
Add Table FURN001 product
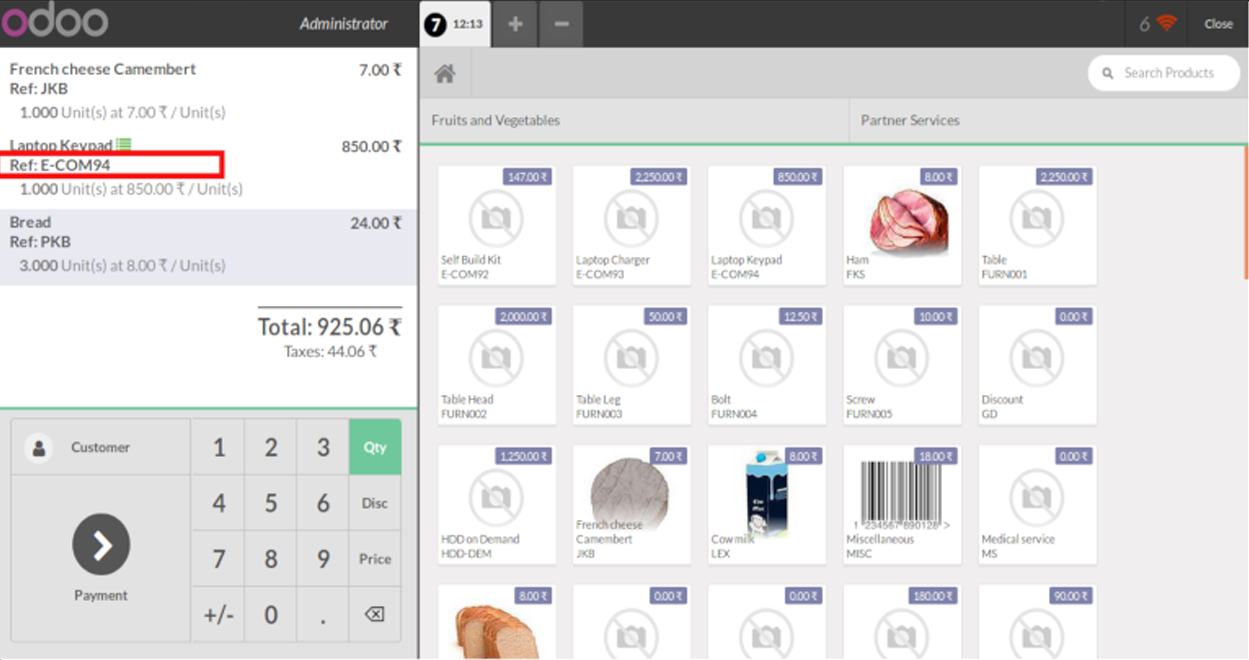click(x=1037, y=225)
